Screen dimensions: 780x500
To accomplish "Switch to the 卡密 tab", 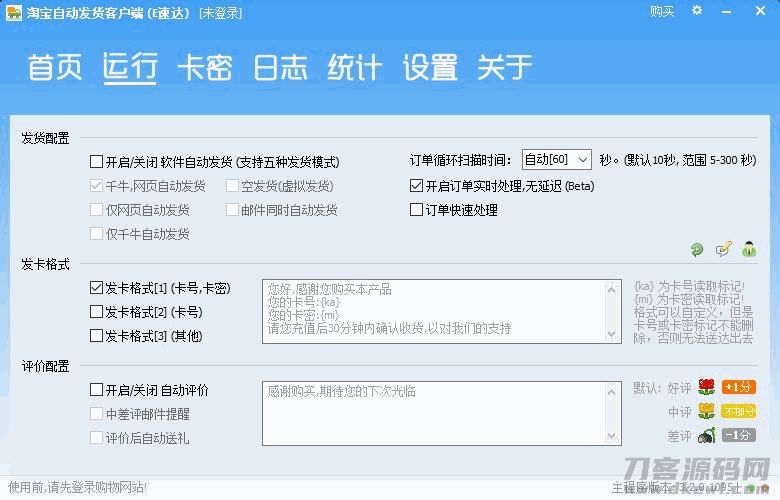I will (x=205, y=68).
